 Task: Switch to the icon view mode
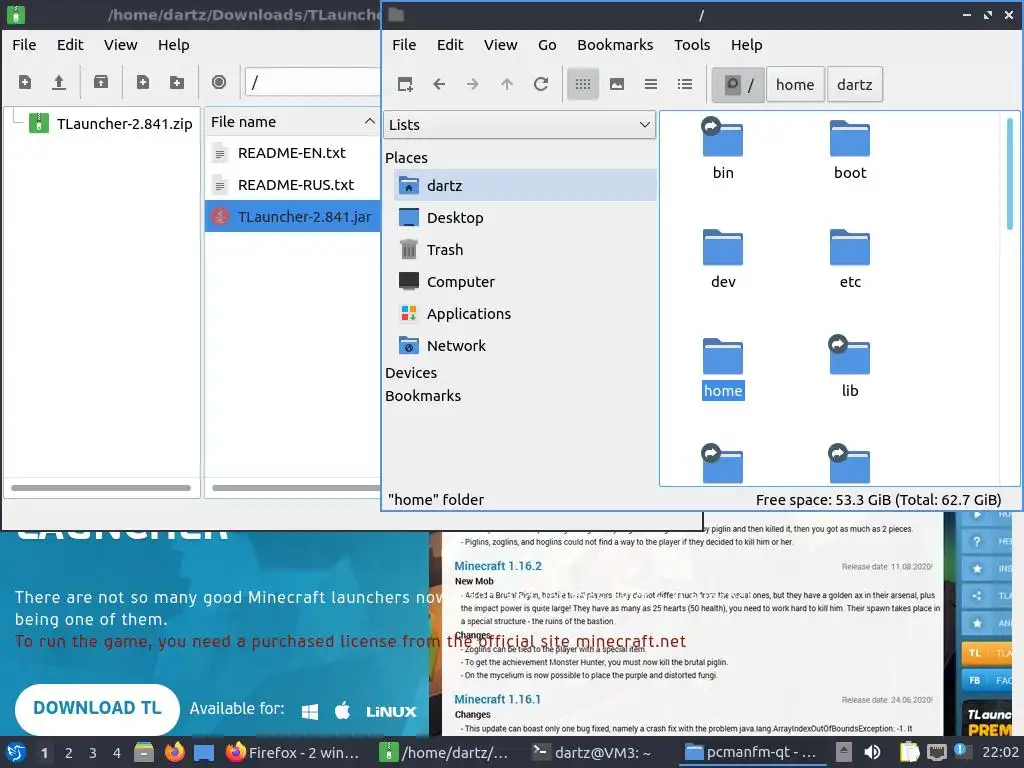583,84
